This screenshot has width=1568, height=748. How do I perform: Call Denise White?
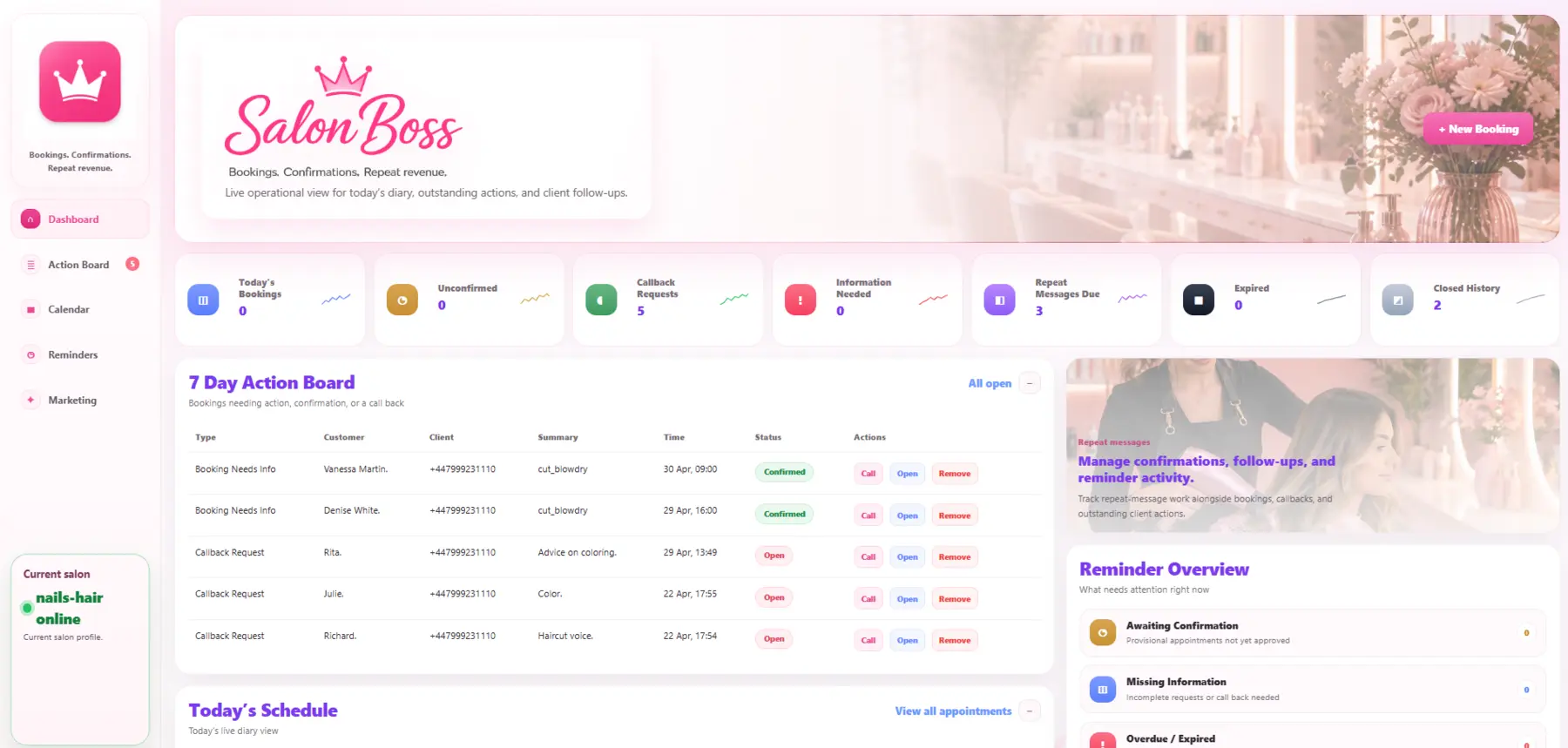(x=868, y=516)
